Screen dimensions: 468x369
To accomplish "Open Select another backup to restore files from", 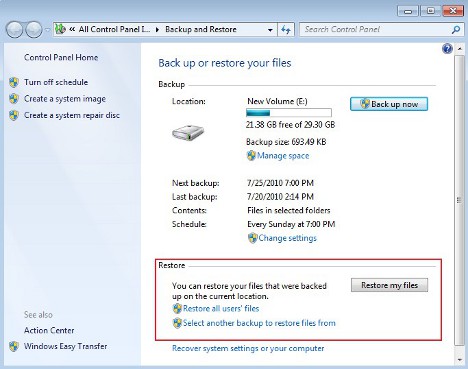I will 259,323.
